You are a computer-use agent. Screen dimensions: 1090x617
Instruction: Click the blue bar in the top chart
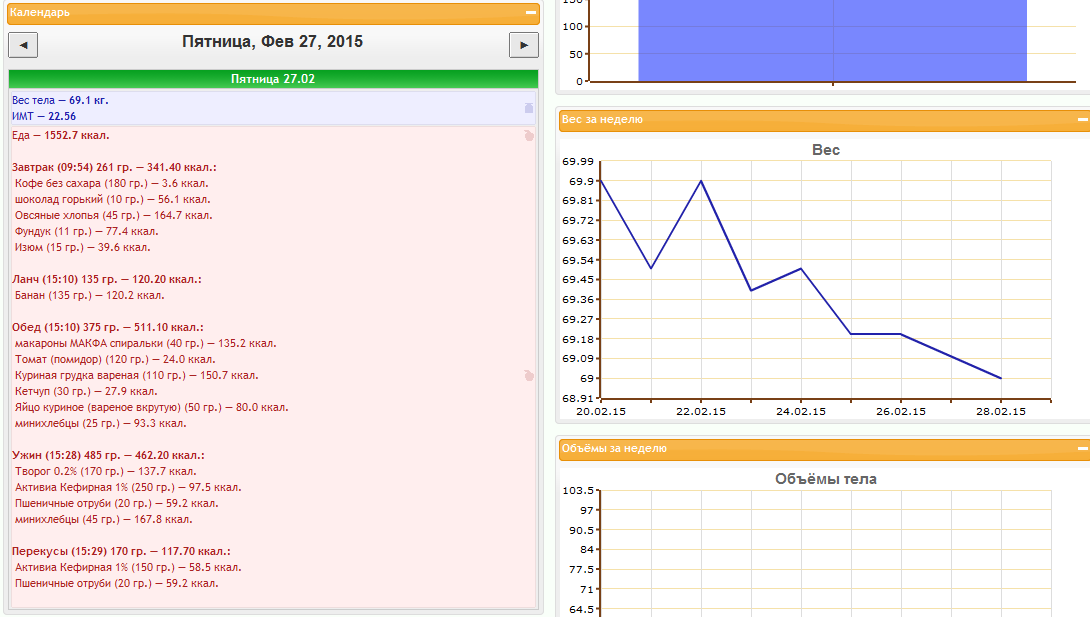click(832, 40)
